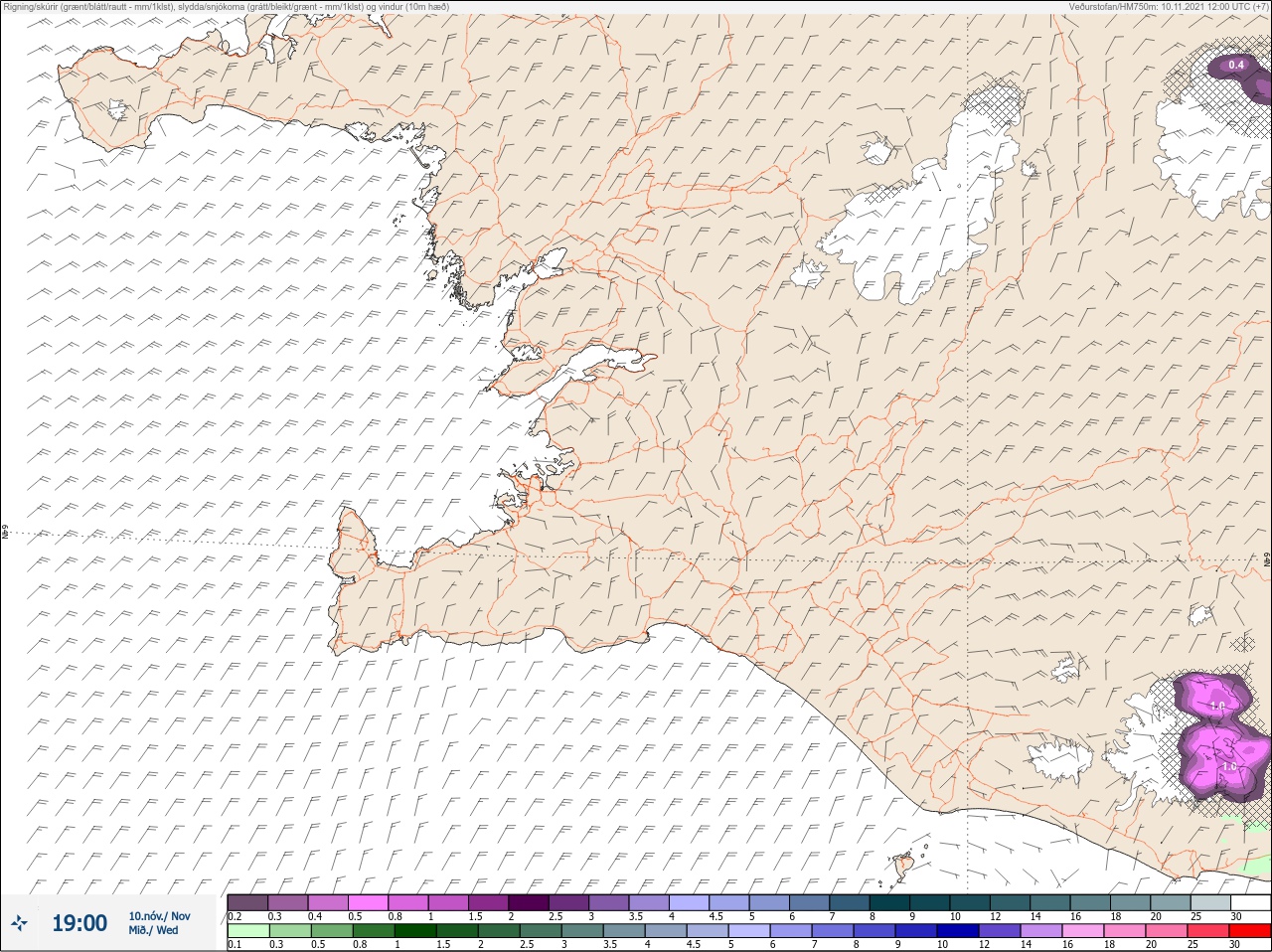Click the 12 label under the upper legend
This screenshot has height=952, width=1272.
(x=995, y=916)
